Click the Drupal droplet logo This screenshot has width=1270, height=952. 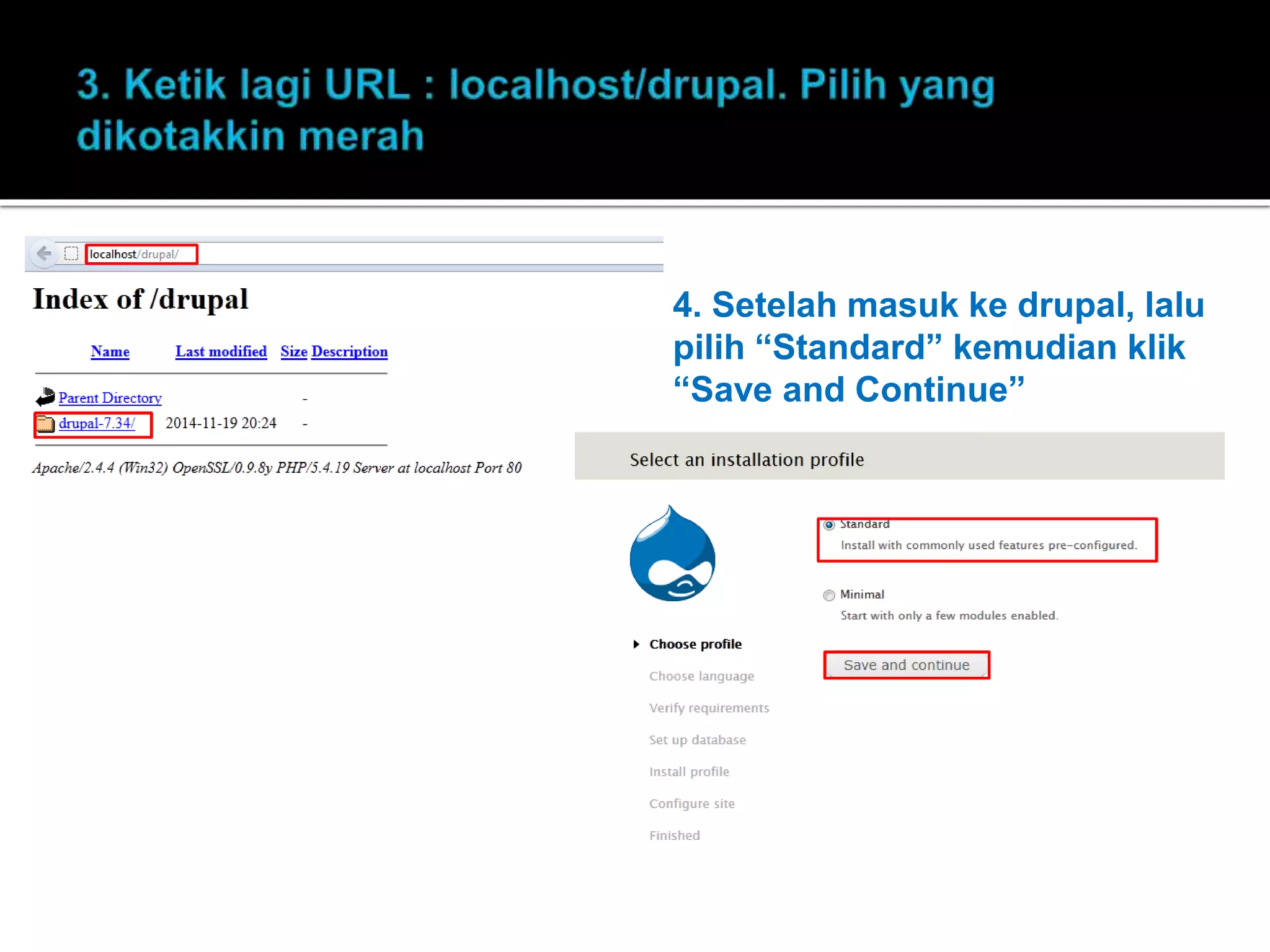click(672, 553)
